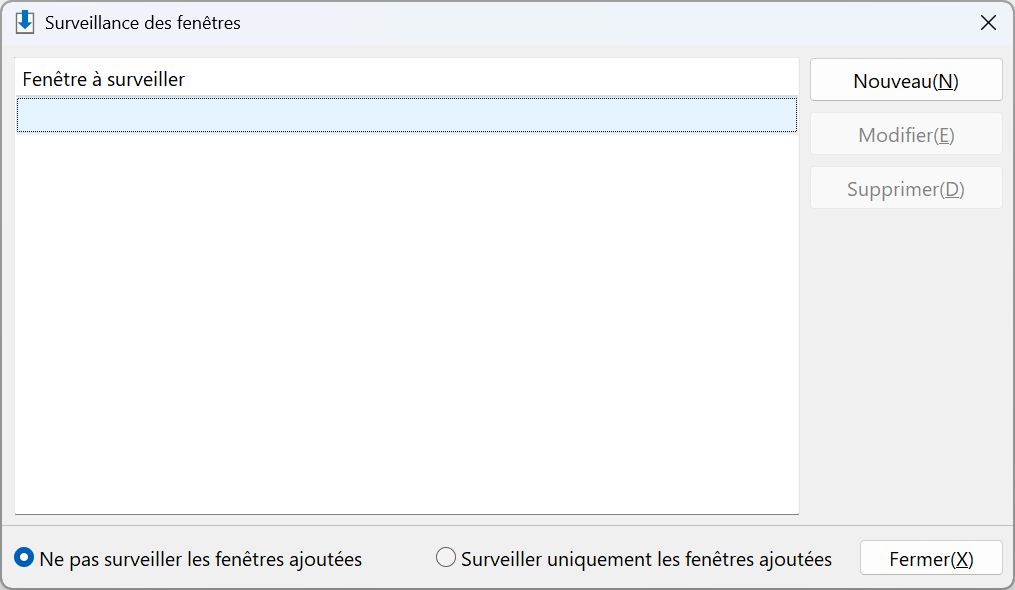Viewport: 1015px width, 590px height.
Task: Edit the selected monitored window entry
Action: [x=906, y=134]
